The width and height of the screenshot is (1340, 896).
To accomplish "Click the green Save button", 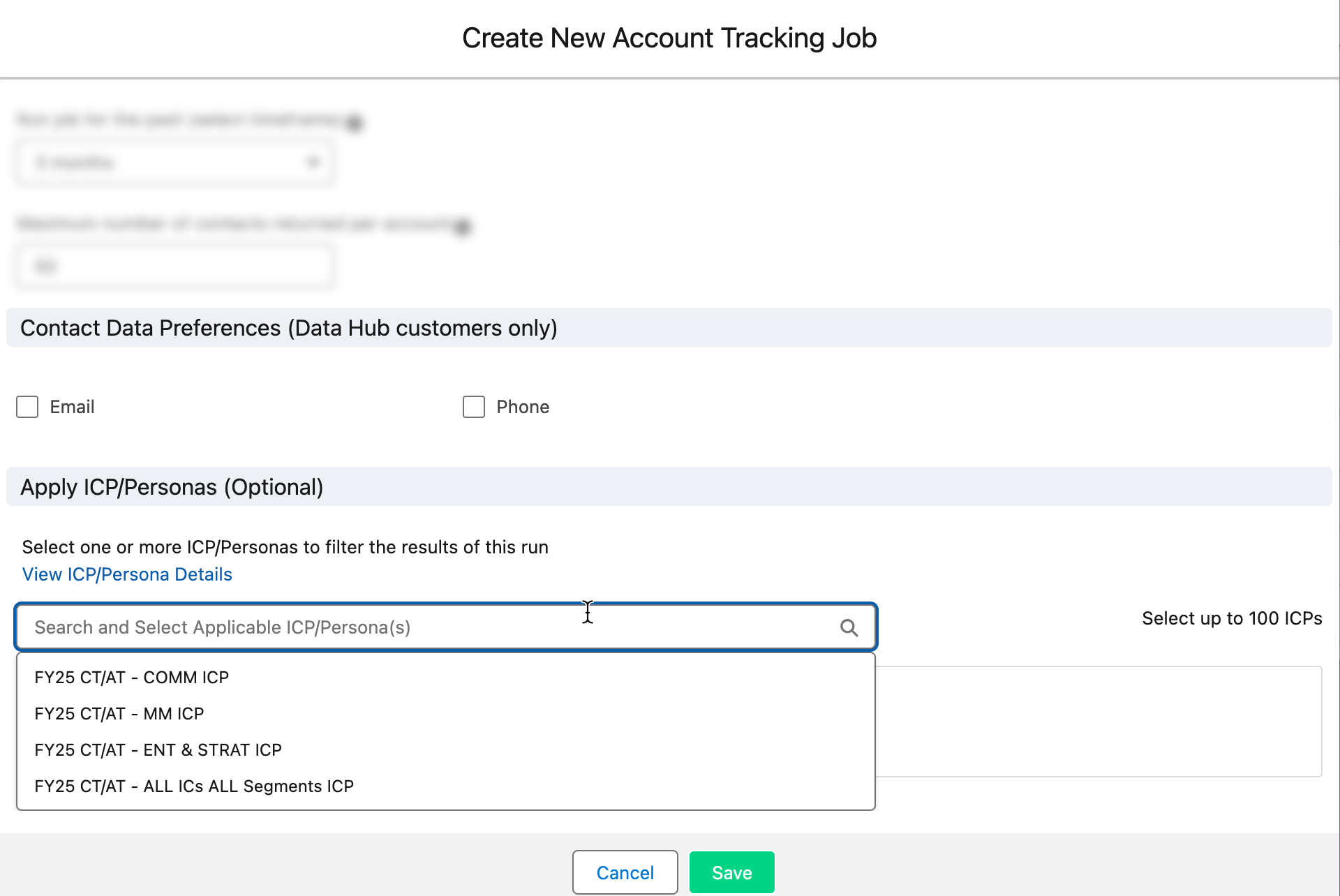I will [731, 872].
